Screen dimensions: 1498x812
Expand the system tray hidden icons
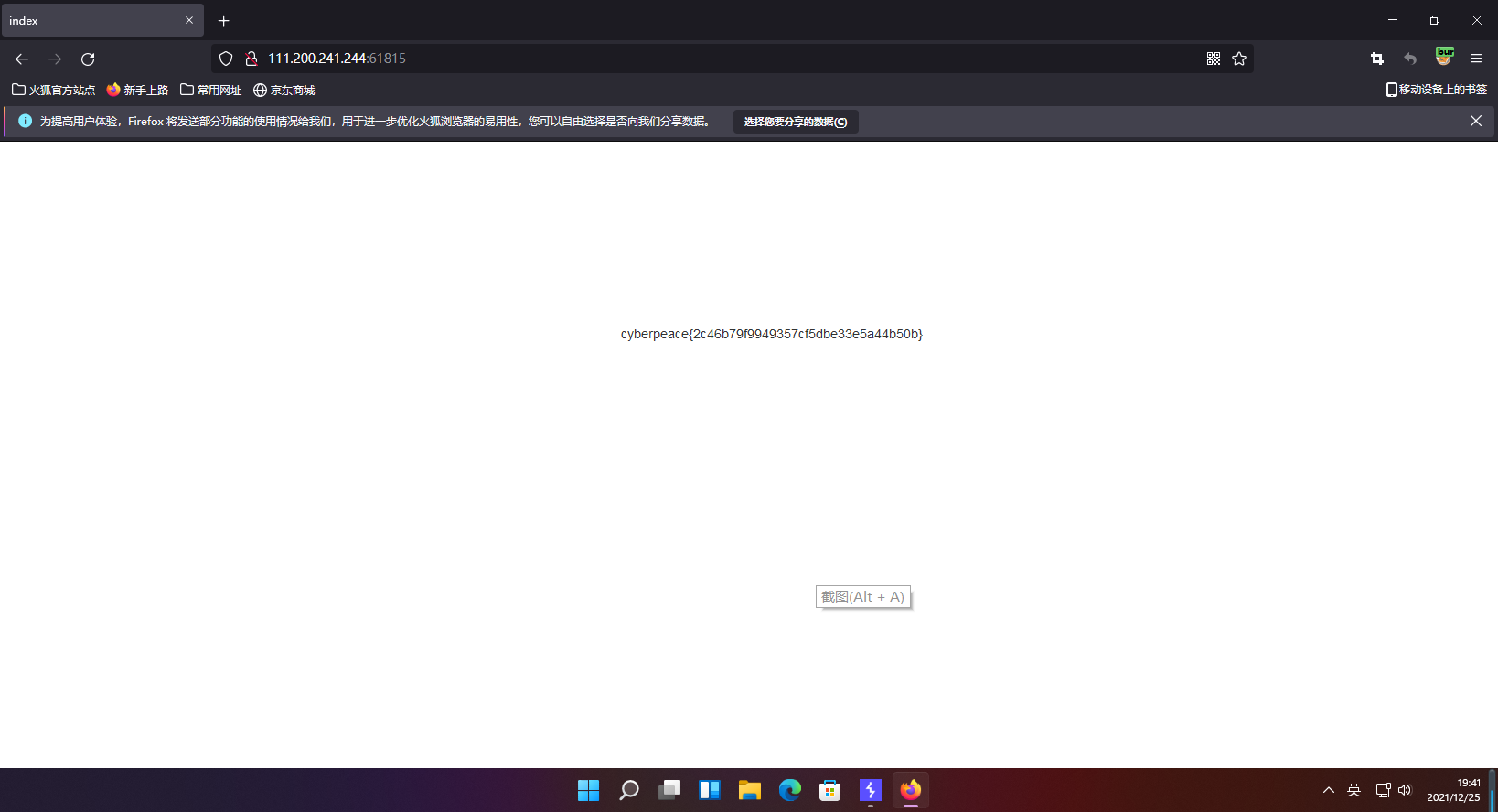[1329, 790]
